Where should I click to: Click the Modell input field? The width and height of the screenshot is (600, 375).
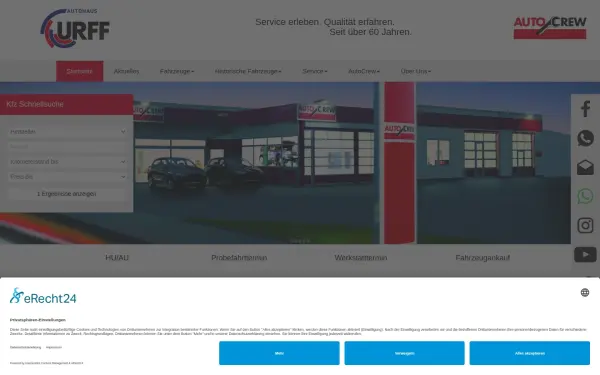click(67, 147)
